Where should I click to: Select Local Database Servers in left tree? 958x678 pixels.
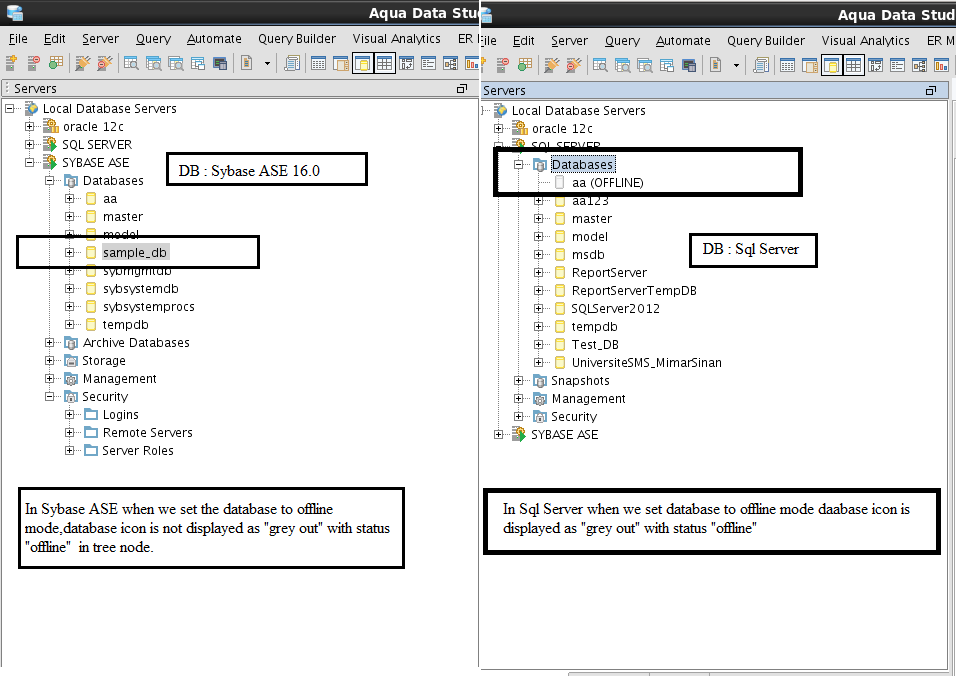pos(109,109)
